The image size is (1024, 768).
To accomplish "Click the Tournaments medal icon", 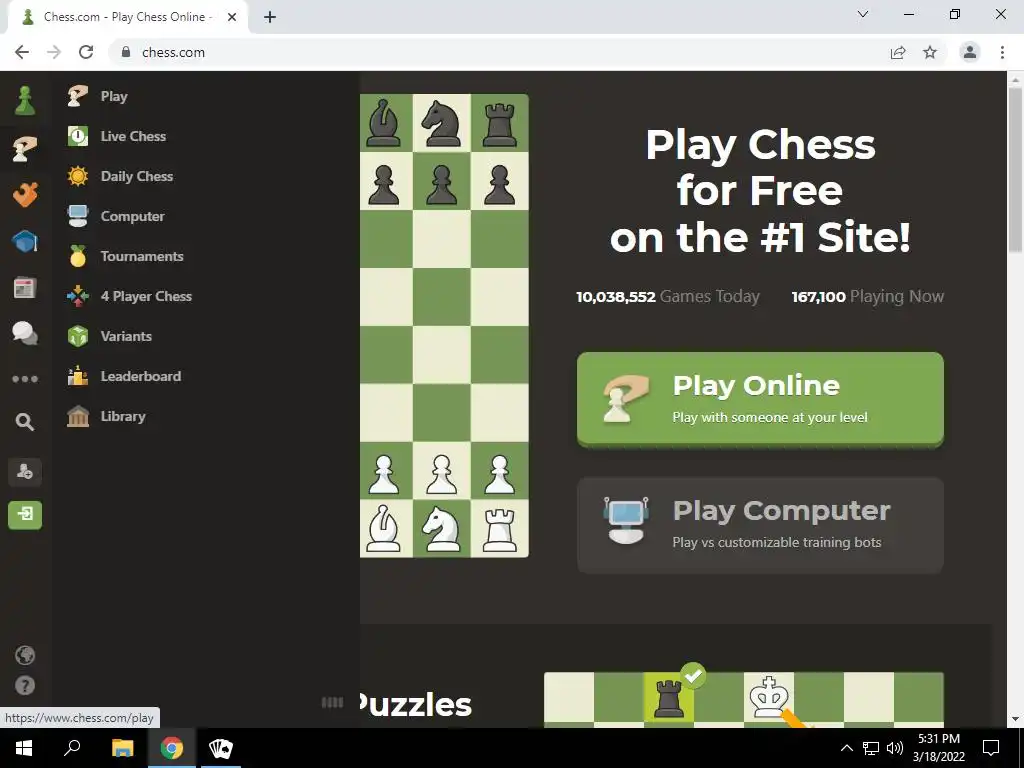I will 78,256.
